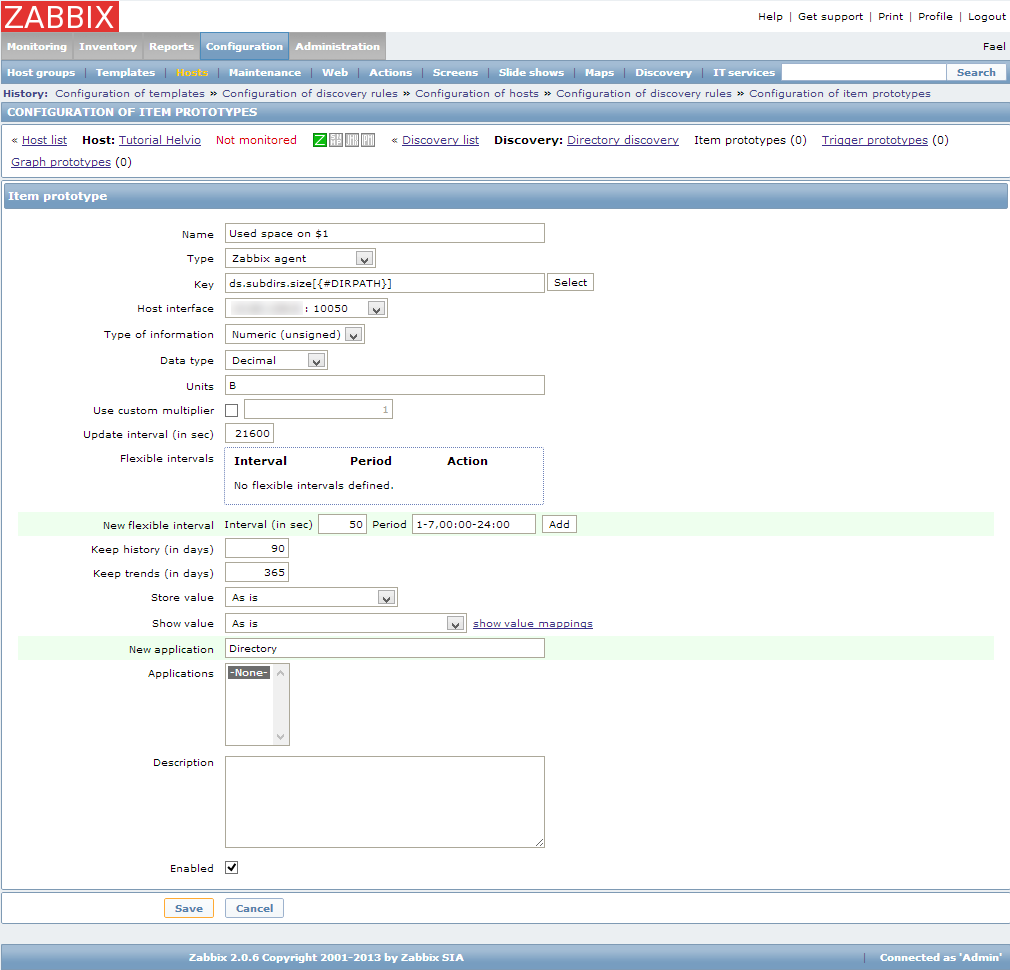Go to Maps submenu
Screen dimensions: 1010x970
point(599,73)
